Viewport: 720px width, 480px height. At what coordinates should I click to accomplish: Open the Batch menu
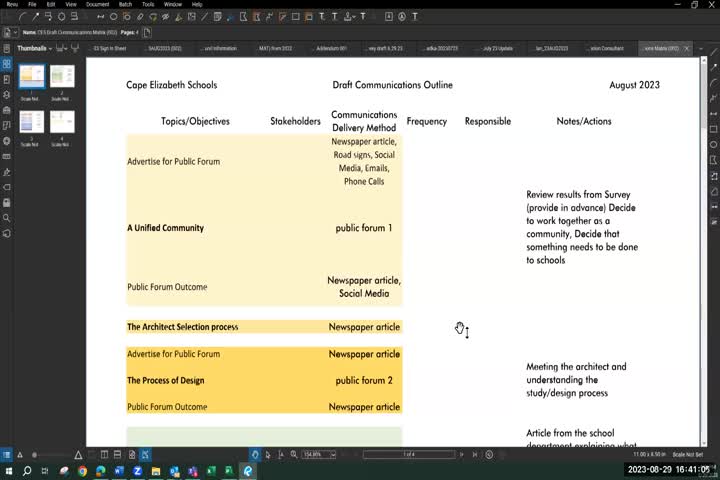(x=125, y=4)
